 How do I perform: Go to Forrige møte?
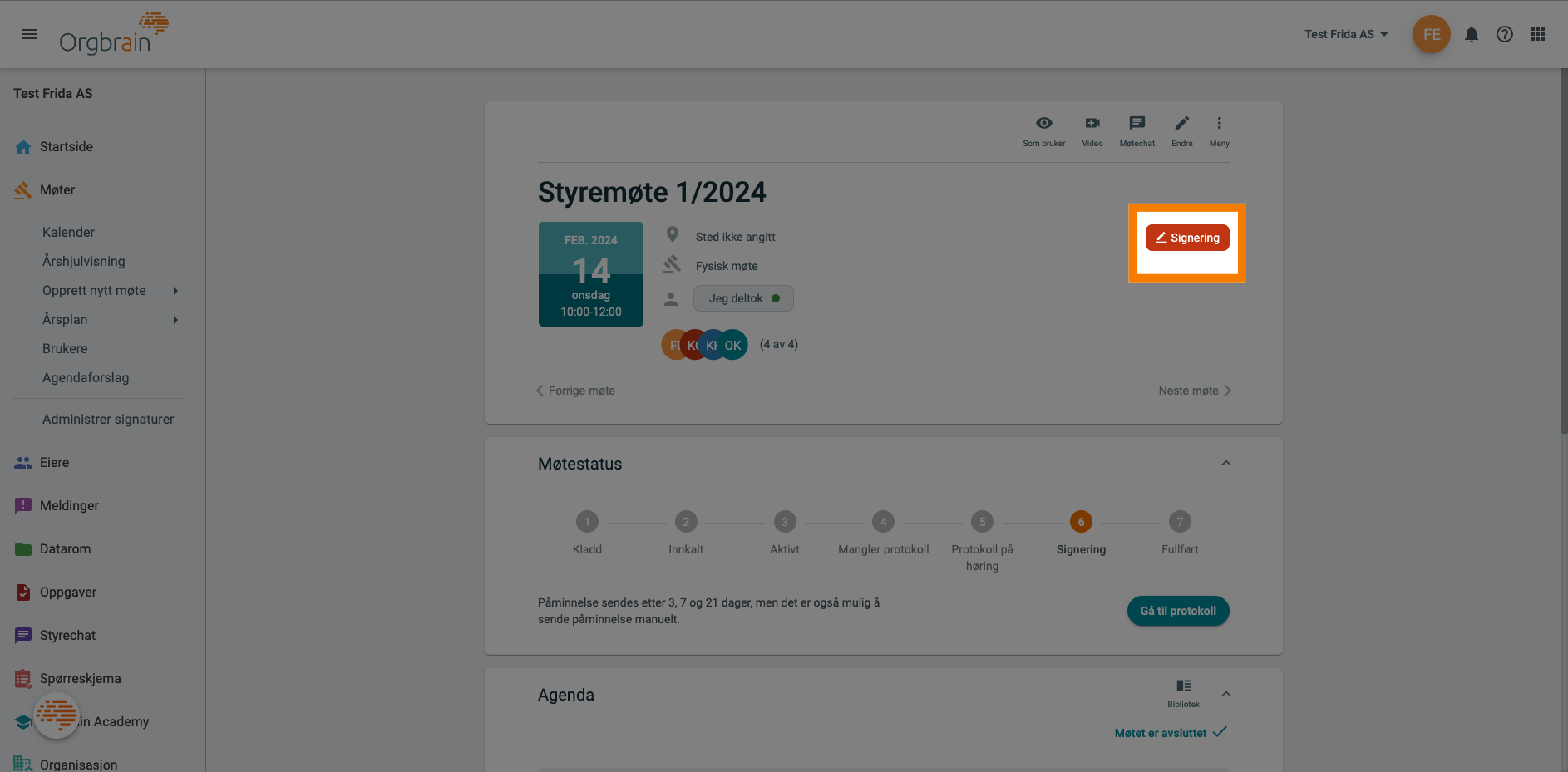pyautogui.click(x=575, y=391)
